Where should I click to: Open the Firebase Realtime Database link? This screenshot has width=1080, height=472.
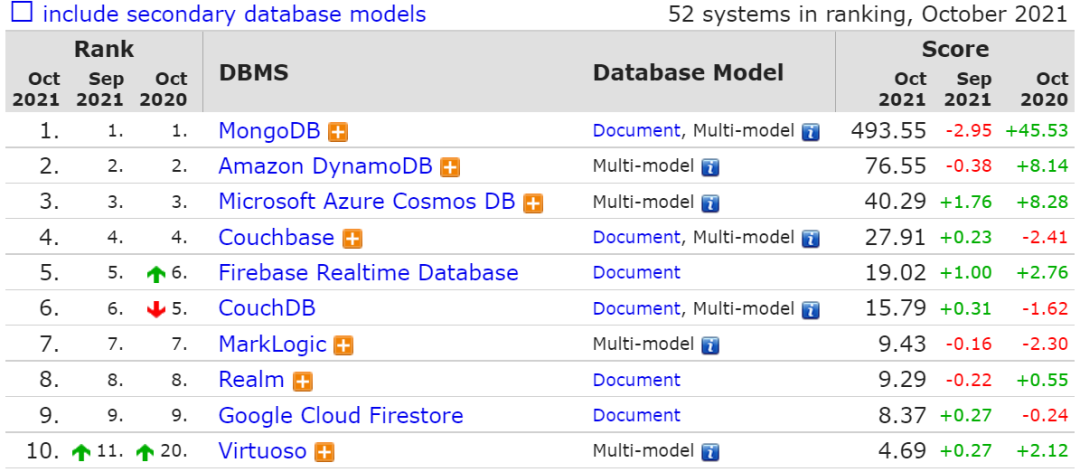click(x=368, y=273)
